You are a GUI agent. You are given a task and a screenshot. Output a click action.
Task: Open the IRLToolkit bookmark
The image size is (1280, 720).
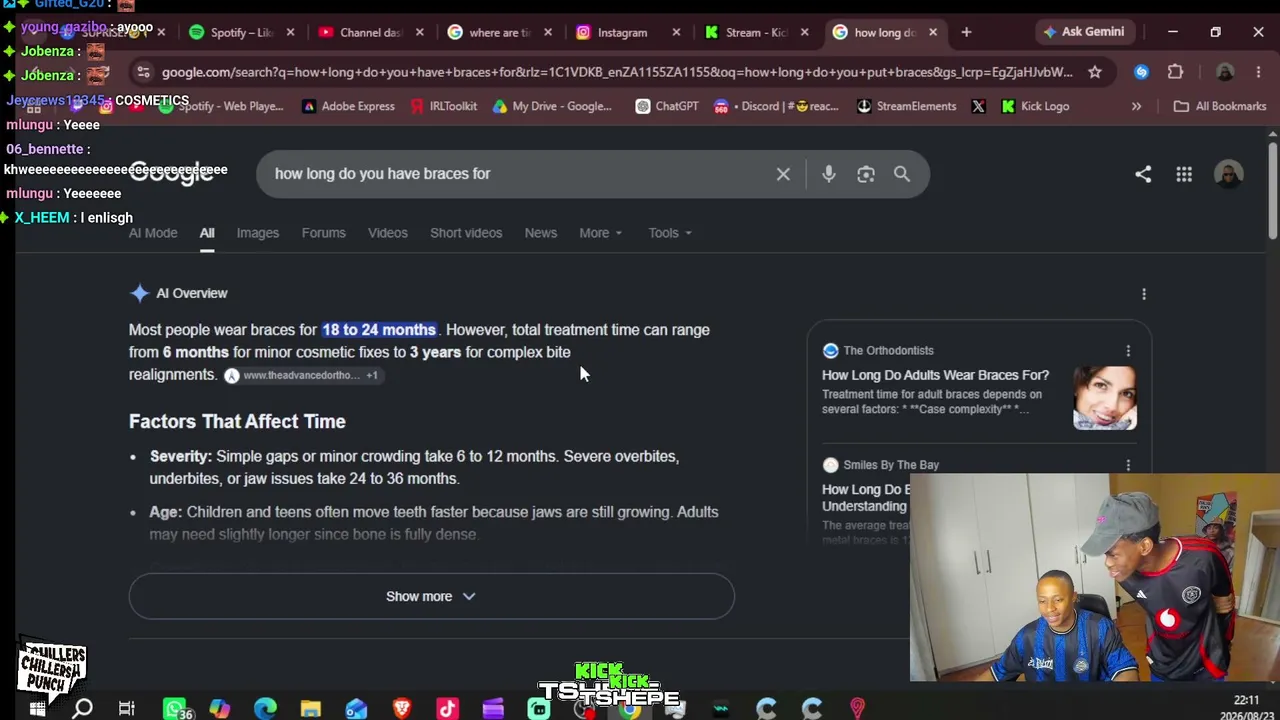click(443, 106)
